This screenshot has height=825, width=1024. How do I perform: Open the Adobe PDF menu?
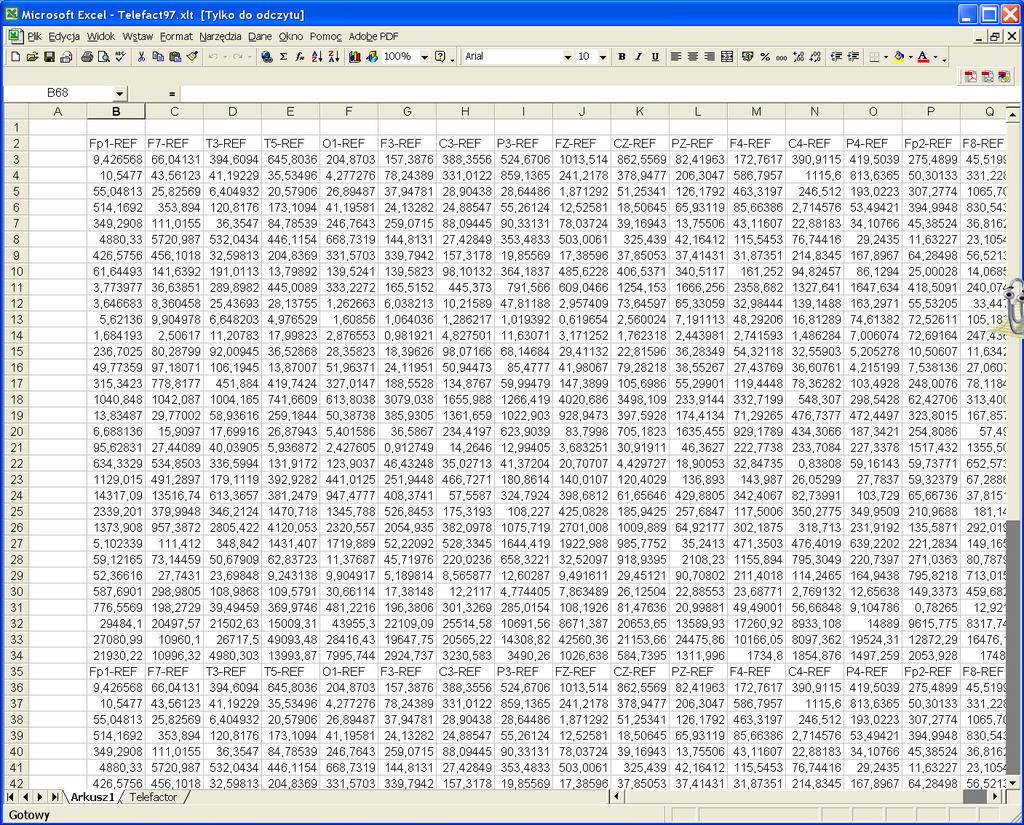pos(373,37)
